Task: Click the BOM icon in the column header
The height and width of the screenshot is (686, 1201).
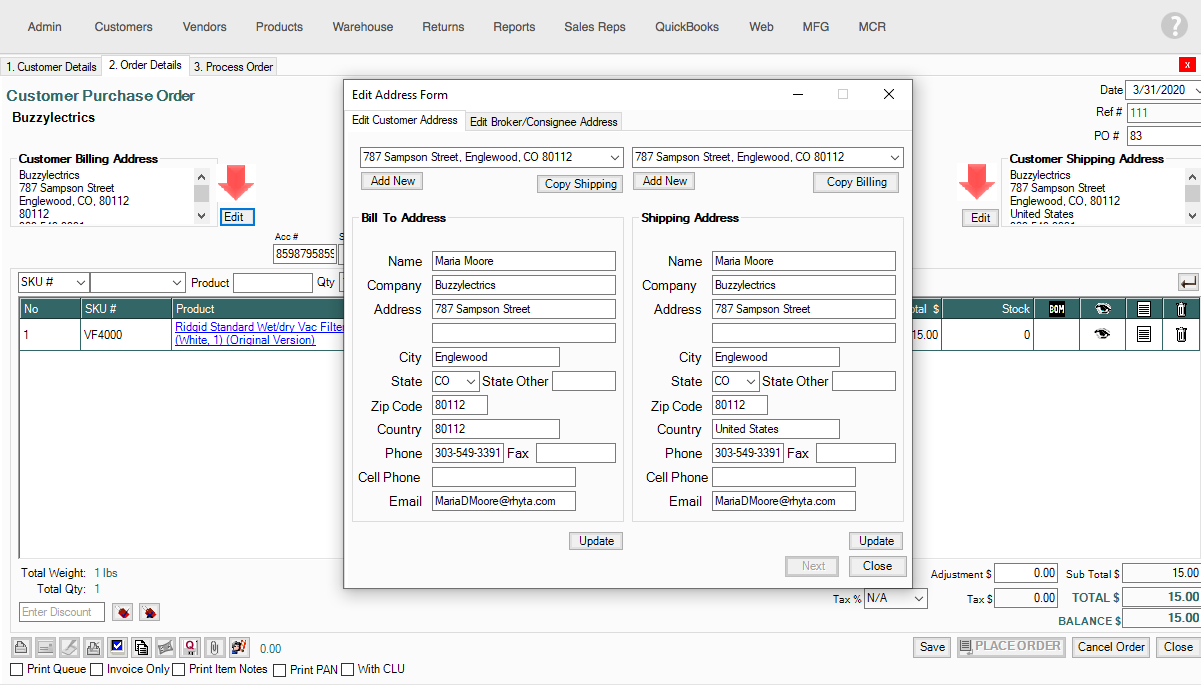Action: pos(1056,309)
